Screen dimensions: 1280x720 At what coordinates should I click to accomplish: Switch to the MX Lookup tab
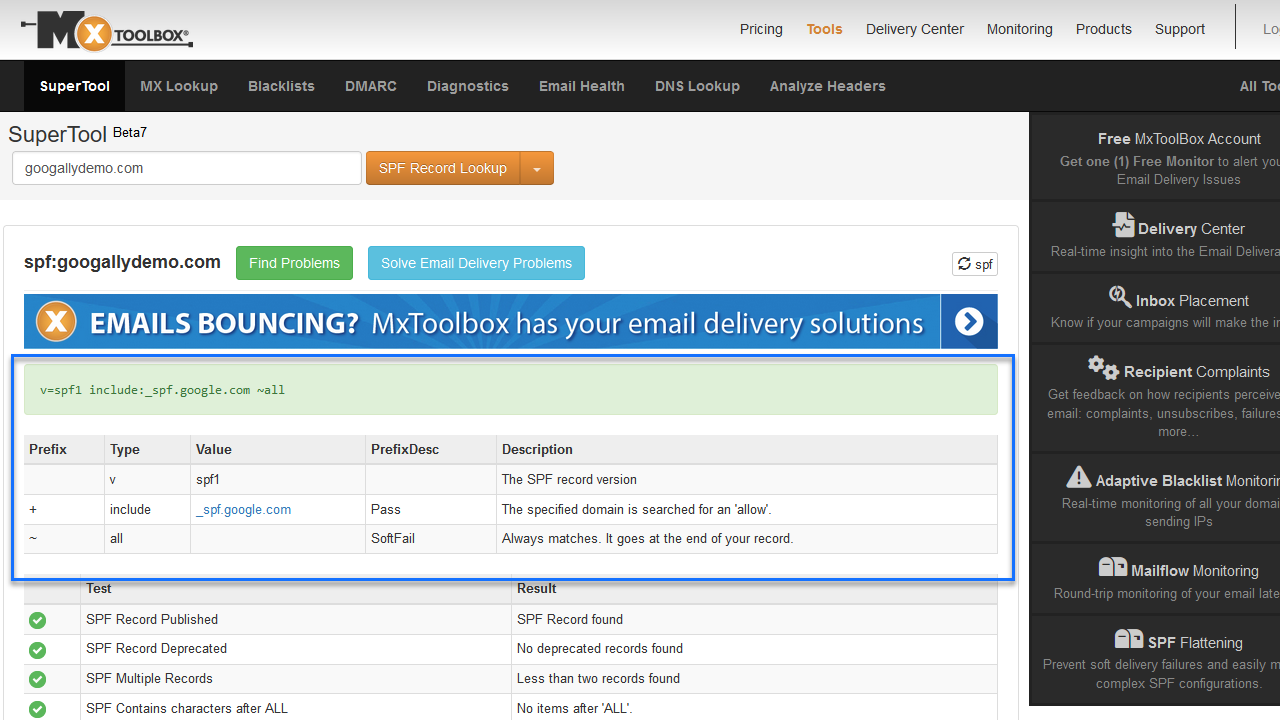pos(179,86)
